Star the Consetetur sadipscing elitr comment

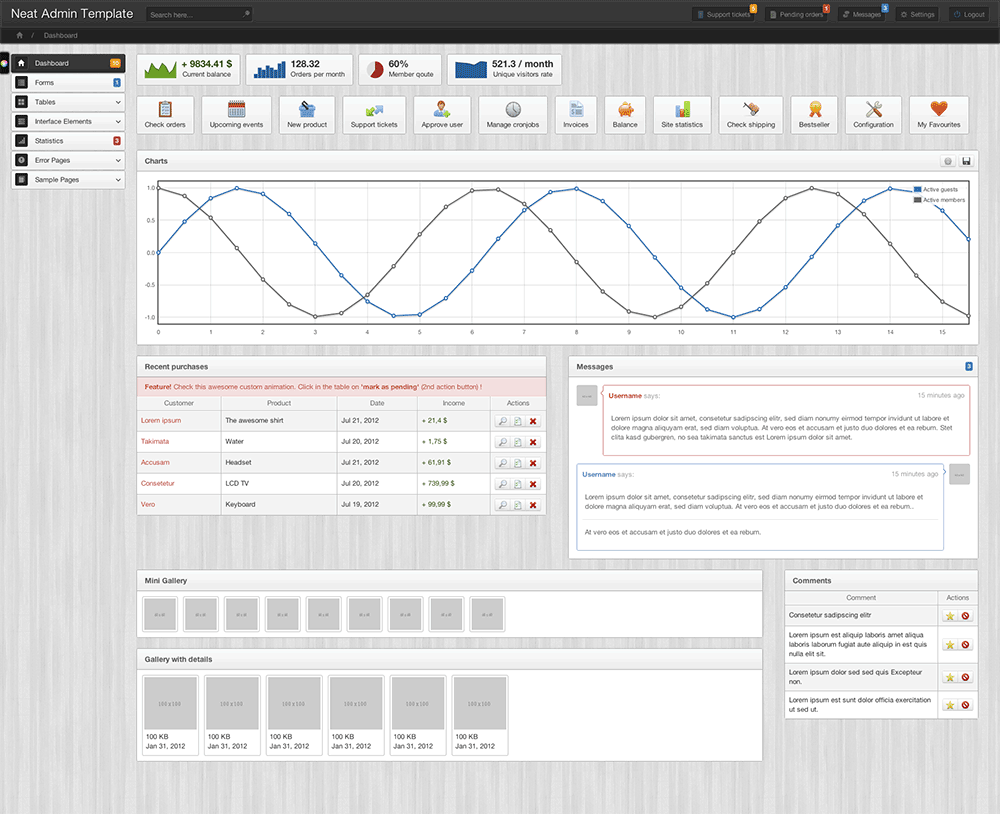[x=949, y=616]
